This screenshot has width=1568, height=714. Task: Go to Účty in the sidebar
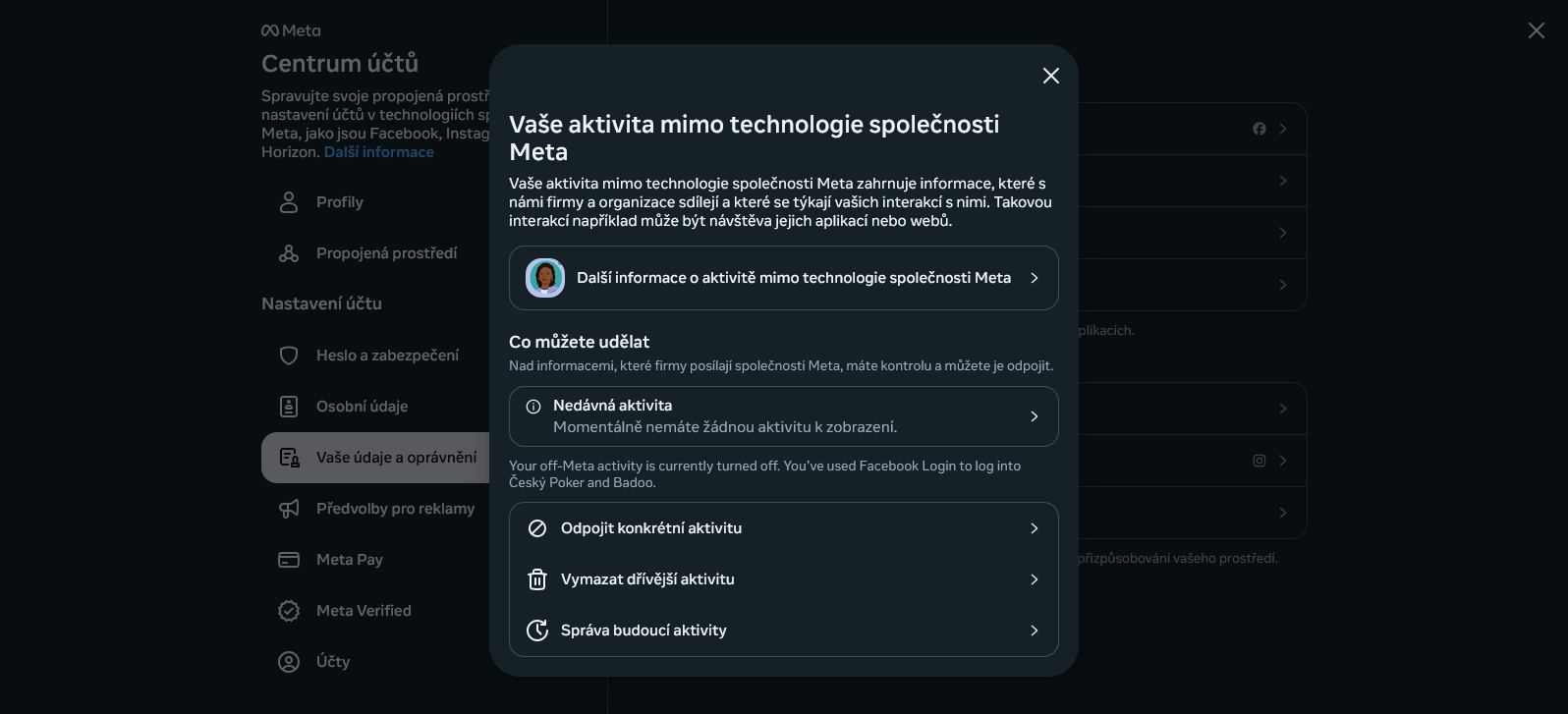(333, 662)
